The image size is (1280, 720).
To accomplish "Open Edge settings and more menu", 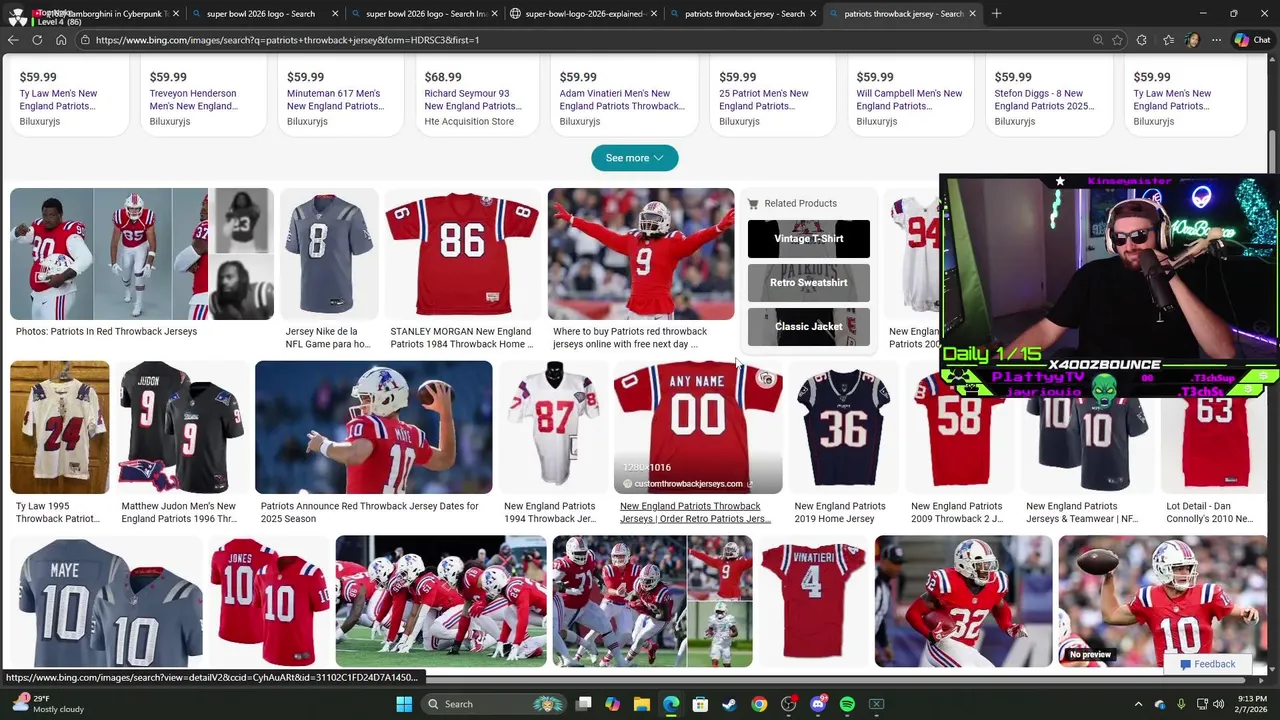I will (x=1216, y=40).
